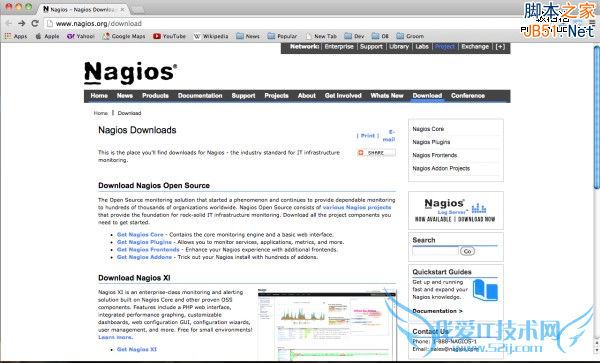Follow the various Nagios projects link

click(x=357, y=207)
